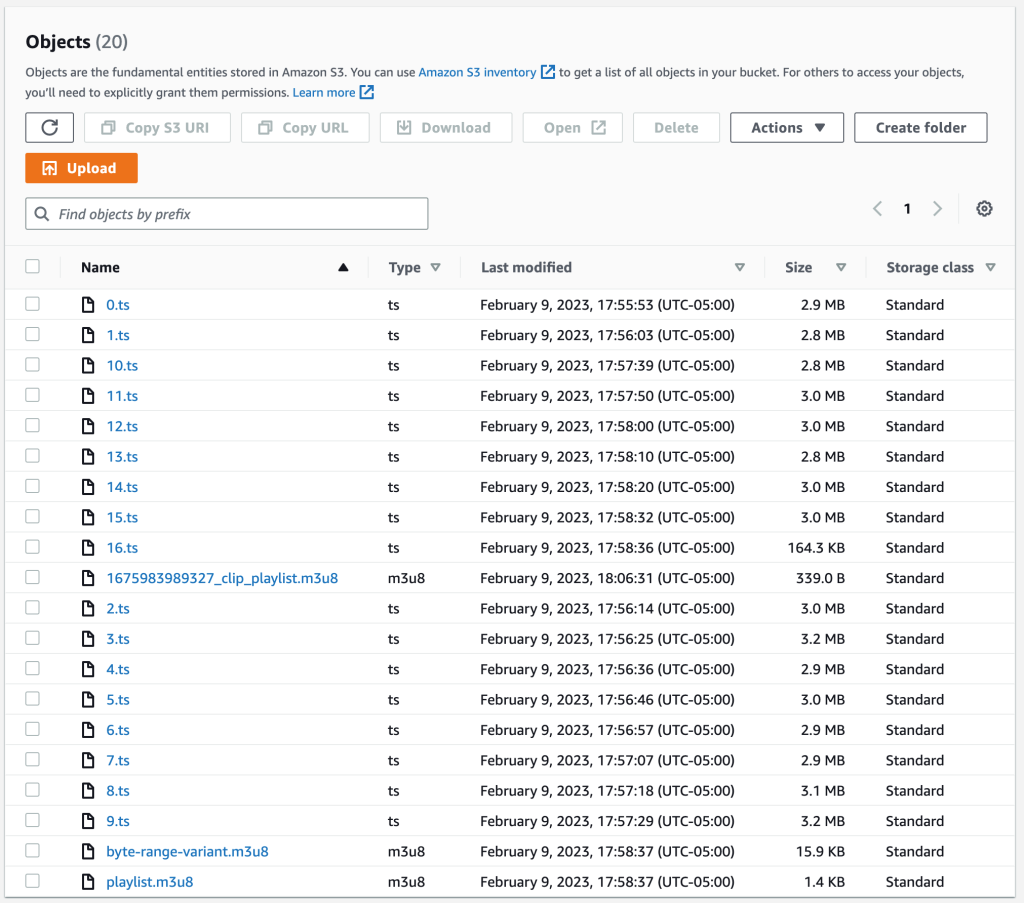Click the search magnifier icon

tap(42, 214)
